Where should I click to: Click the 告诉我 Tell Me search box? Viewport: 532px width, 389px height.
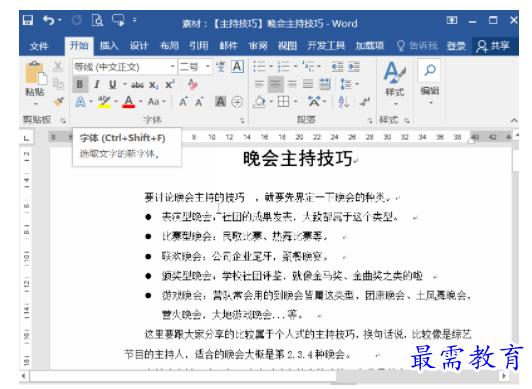[x=418, y=46]
